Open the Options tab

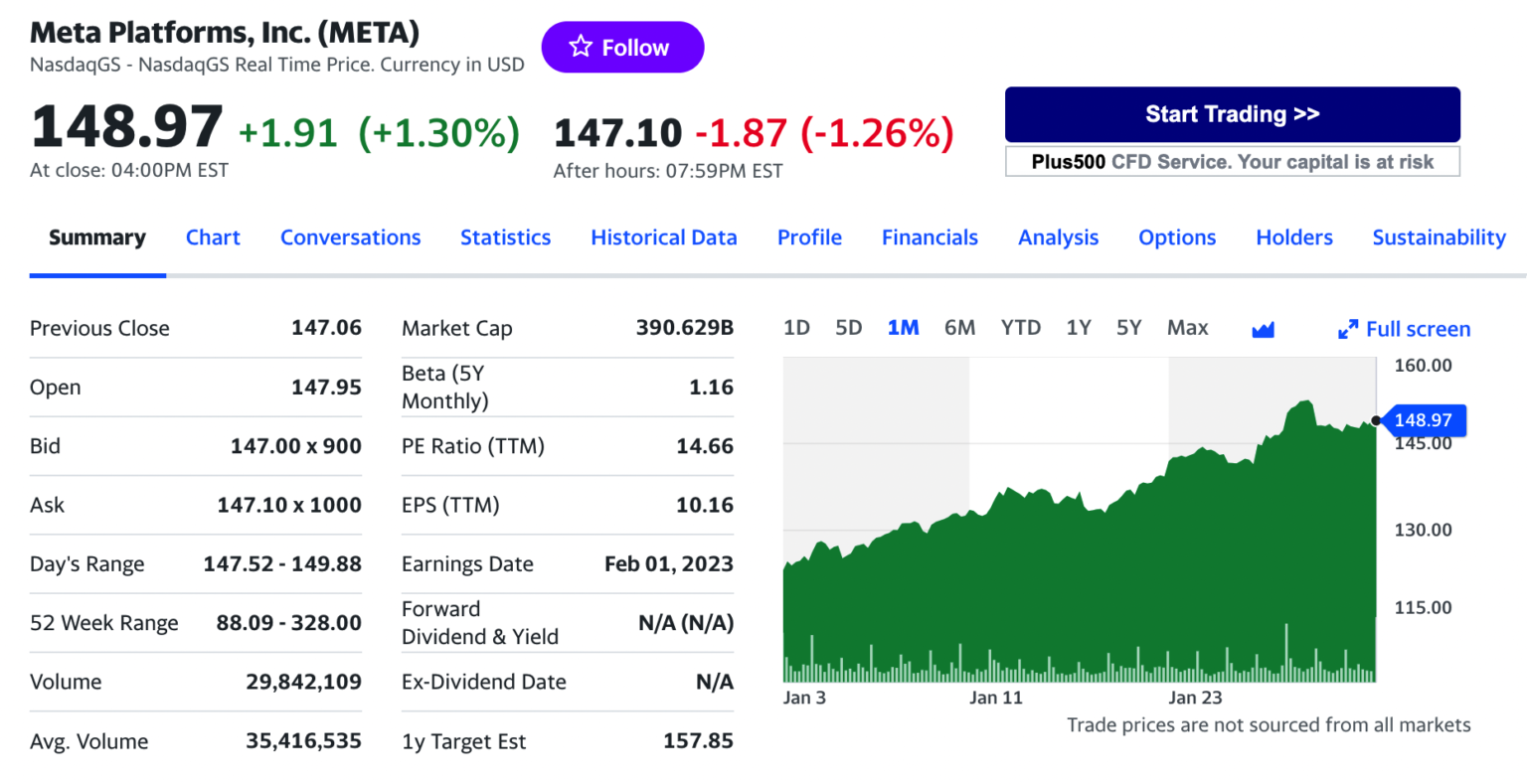pos(1177,237)
